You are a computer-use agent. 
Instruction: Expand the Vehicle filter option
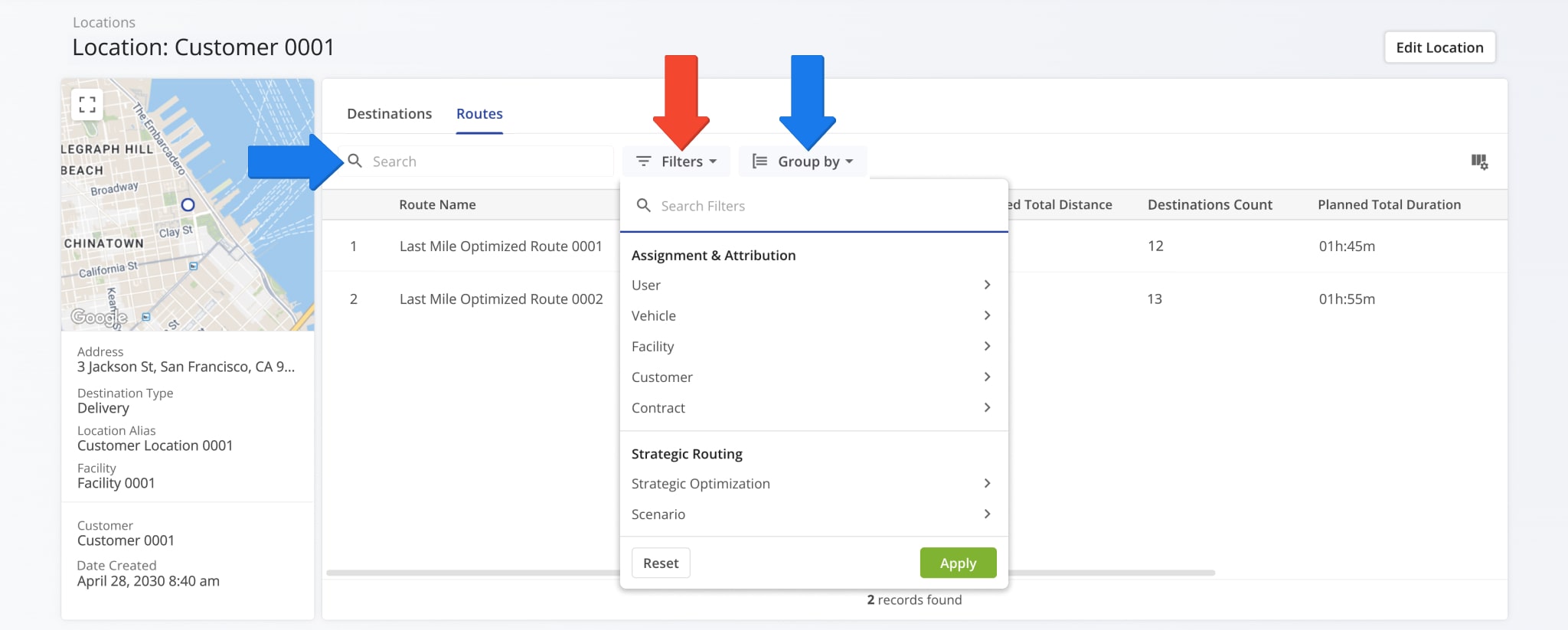(813, 315)
